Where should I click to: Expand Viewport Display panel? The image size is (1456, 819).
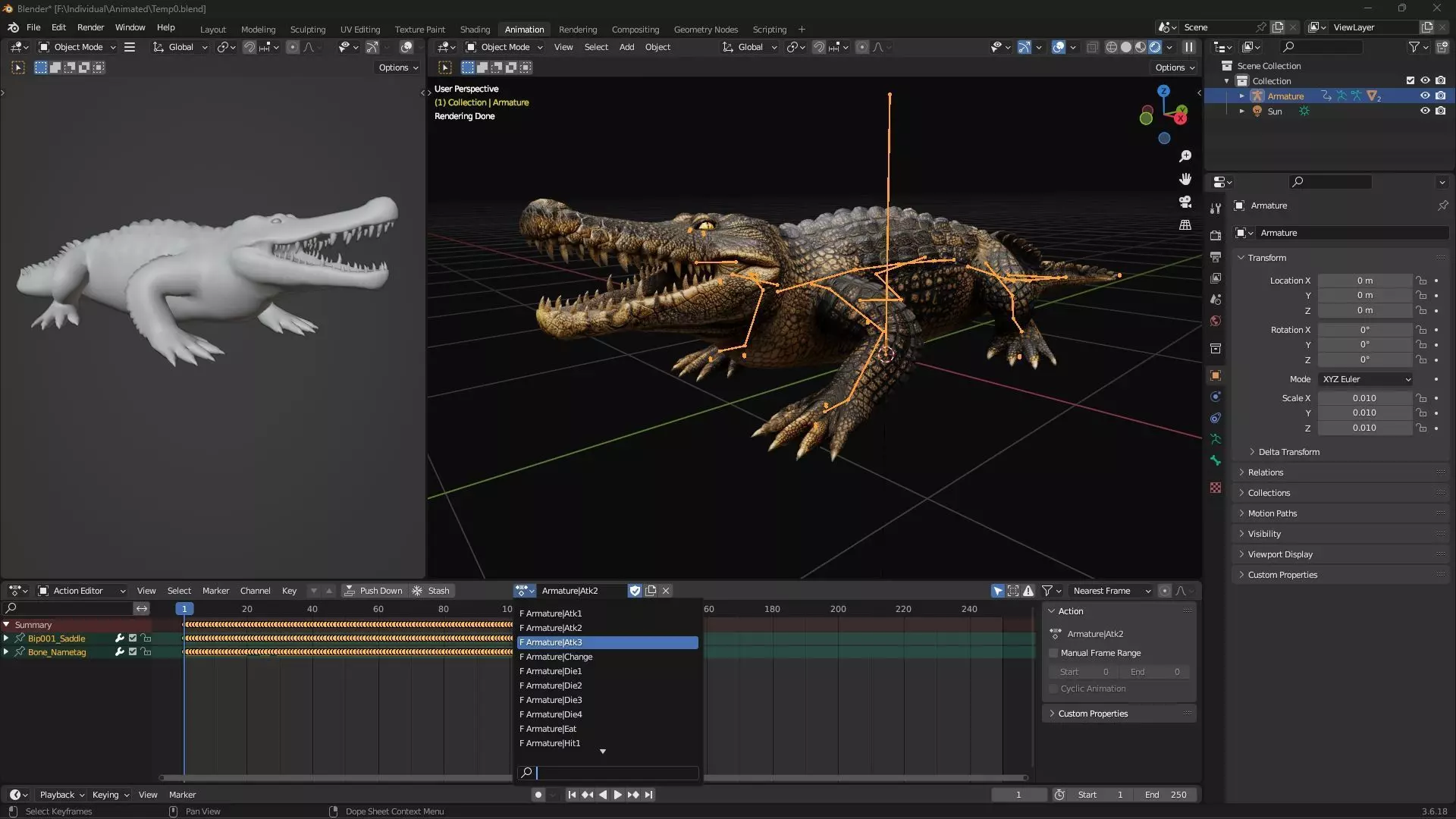tap(1280, 554)
